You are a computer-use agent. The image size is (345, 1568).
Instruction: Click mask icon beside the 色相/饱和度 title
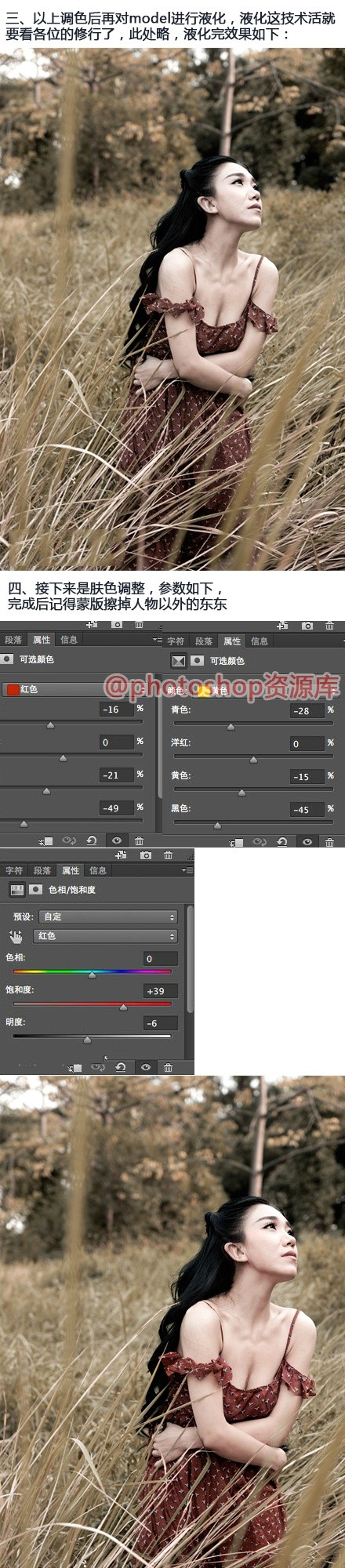[35, 890]
